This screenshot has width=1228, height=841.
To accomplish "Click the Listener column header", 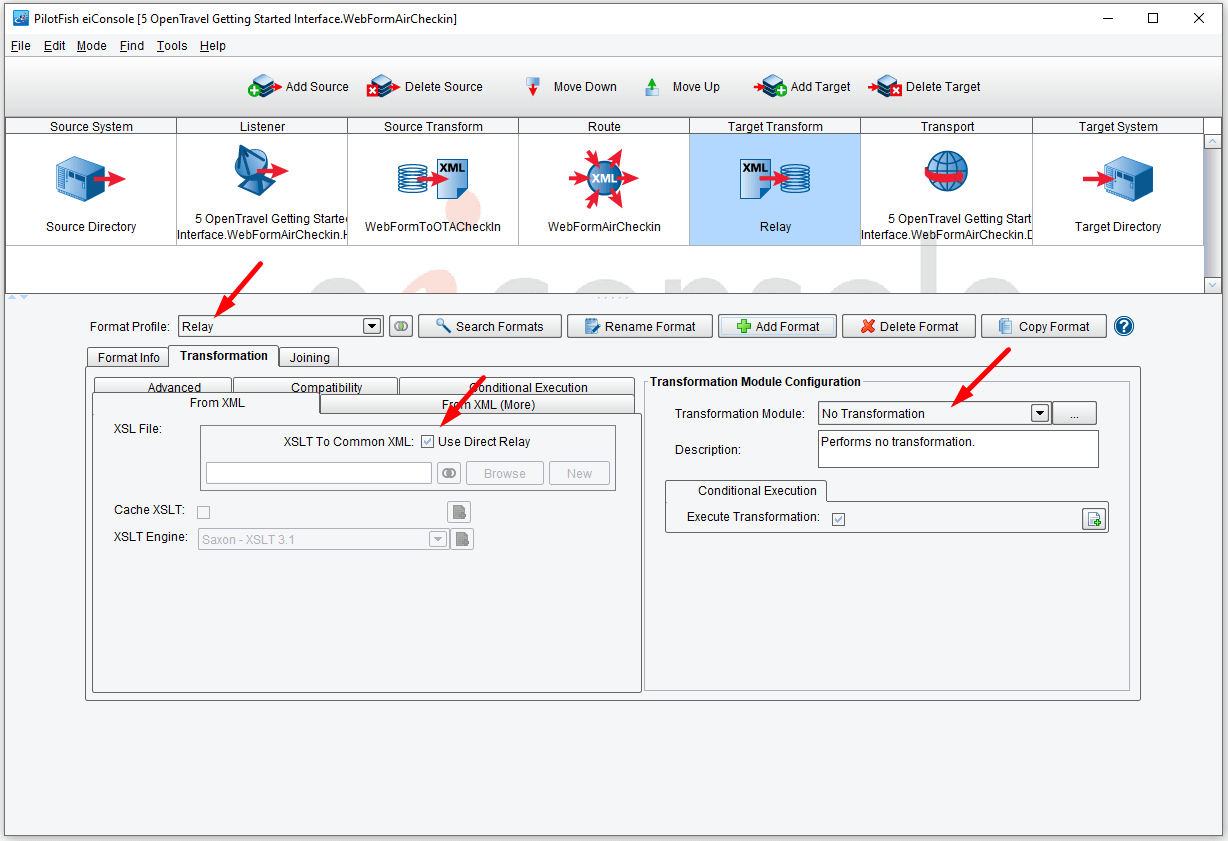I will pos(262,126).
